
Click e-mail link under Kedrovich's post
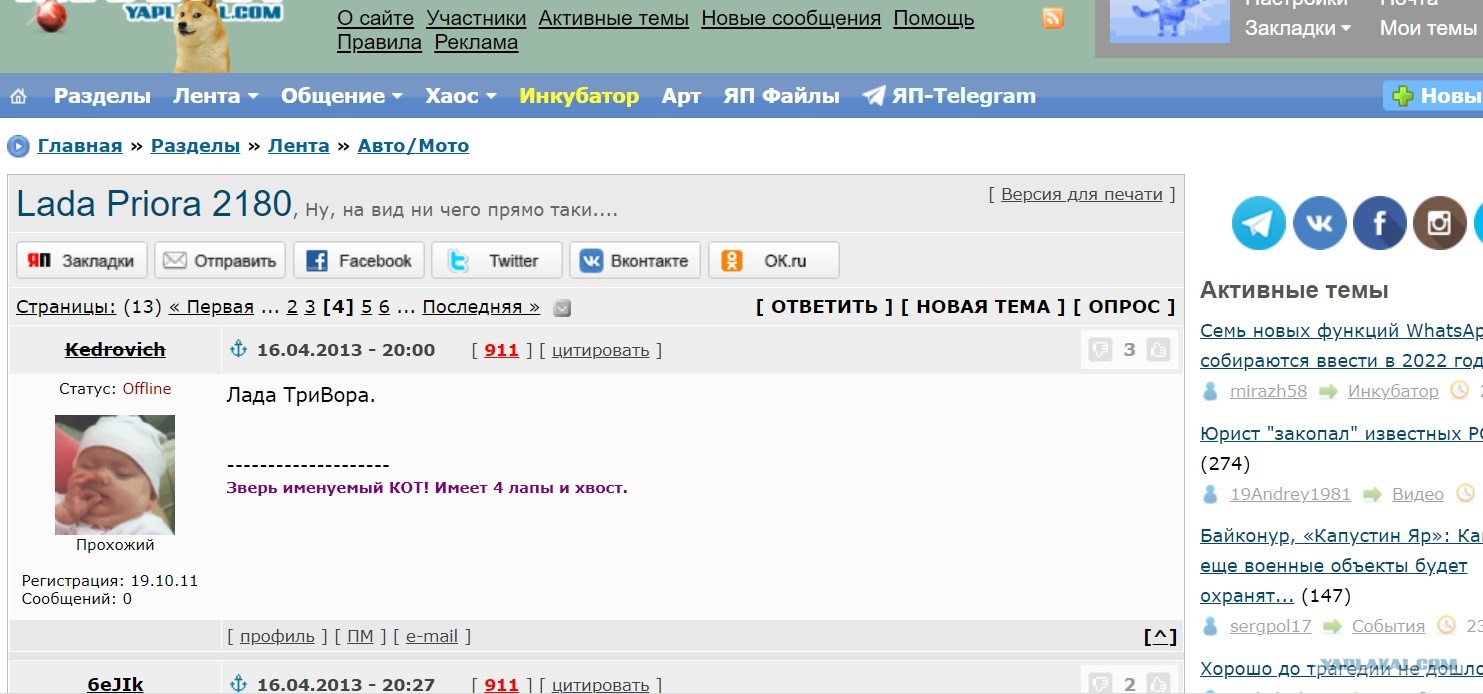432,636
